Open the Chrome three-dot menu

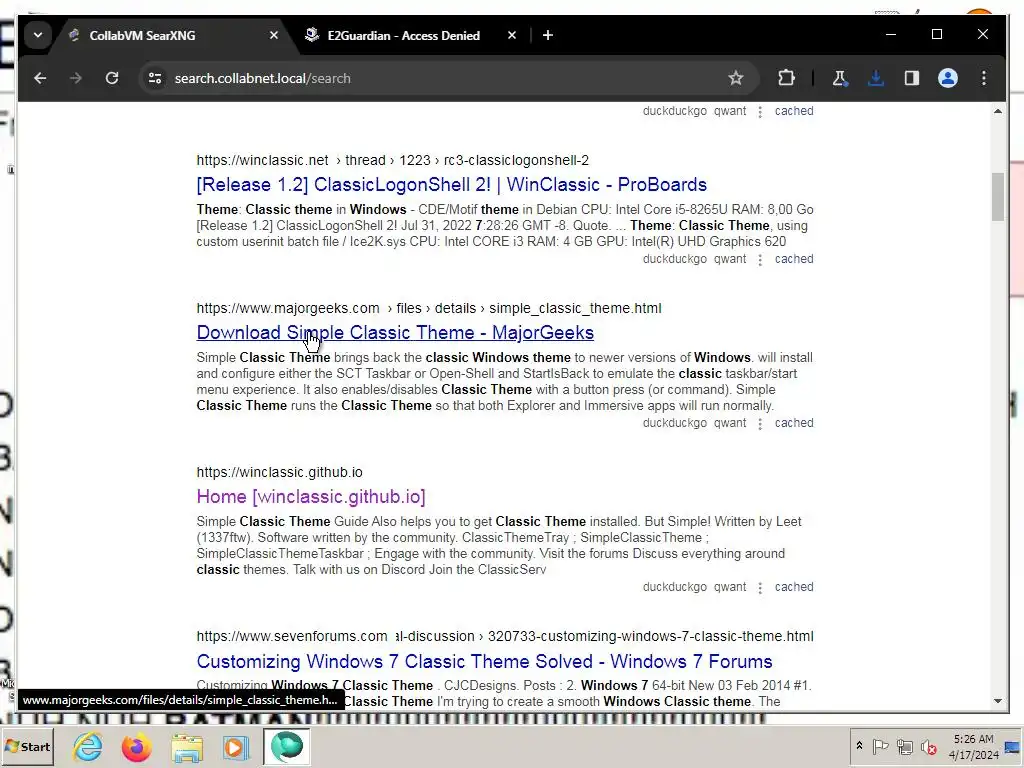pos(984,78)
